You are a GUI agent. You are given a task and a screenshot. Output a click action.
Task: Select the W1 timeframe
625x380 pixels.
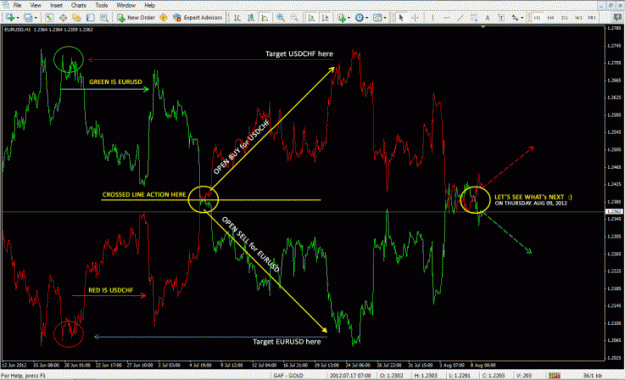(579, 18)
